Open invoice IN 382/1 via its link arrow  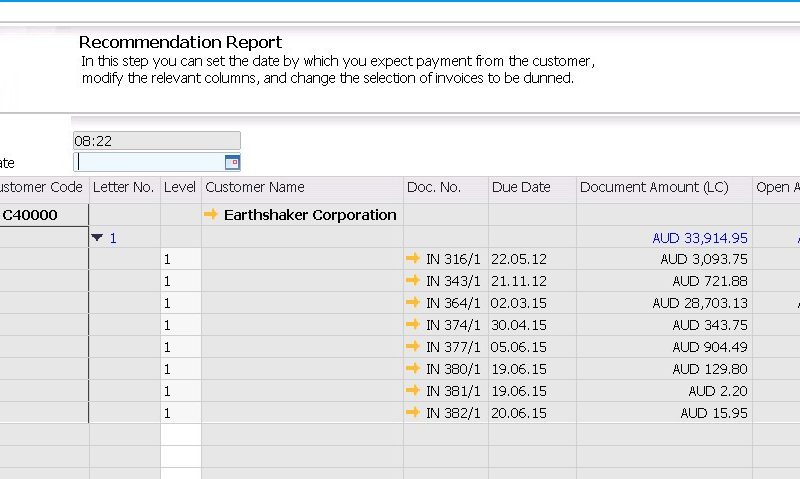[x=413, y=412]
